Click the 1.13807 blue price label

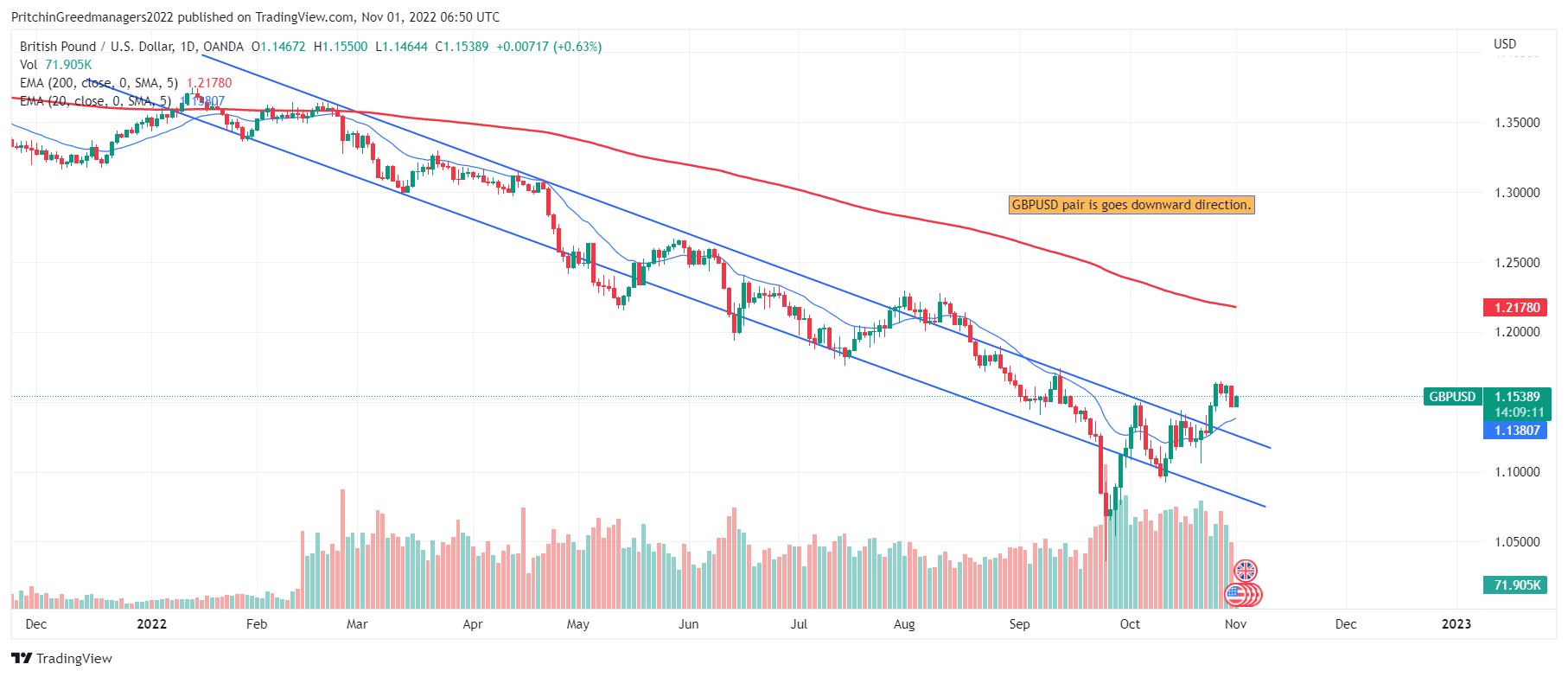point(1517,431)
